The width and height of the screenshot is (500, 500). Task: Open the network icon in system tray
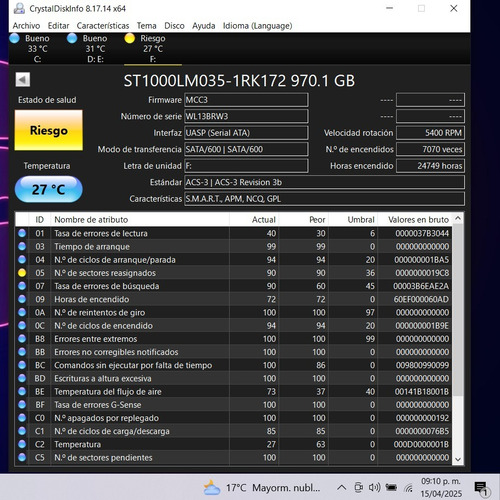coord(408,488)
